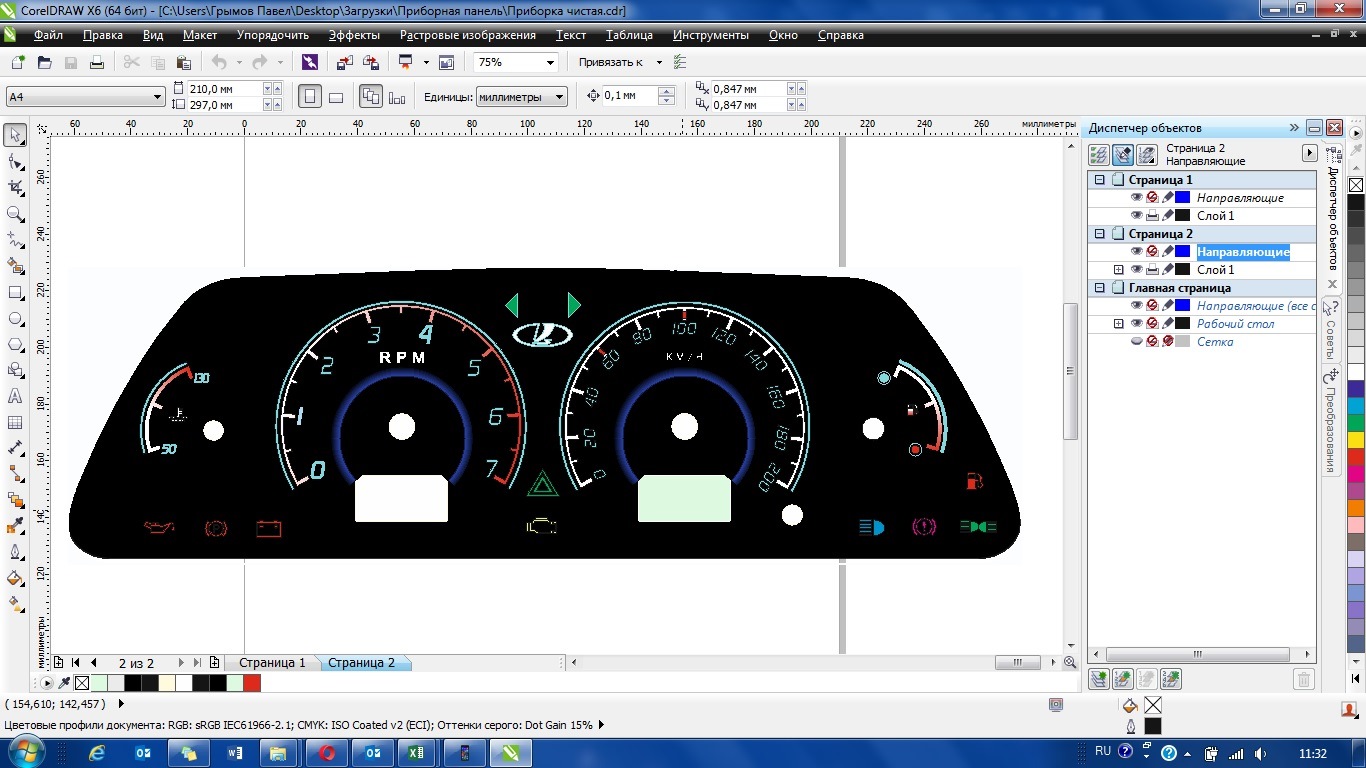Click the no-color swatch in right palette

(1356, 185)
